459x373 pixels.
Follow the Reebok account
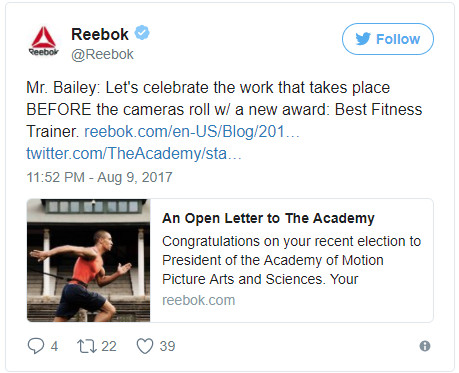click(388, 39)
